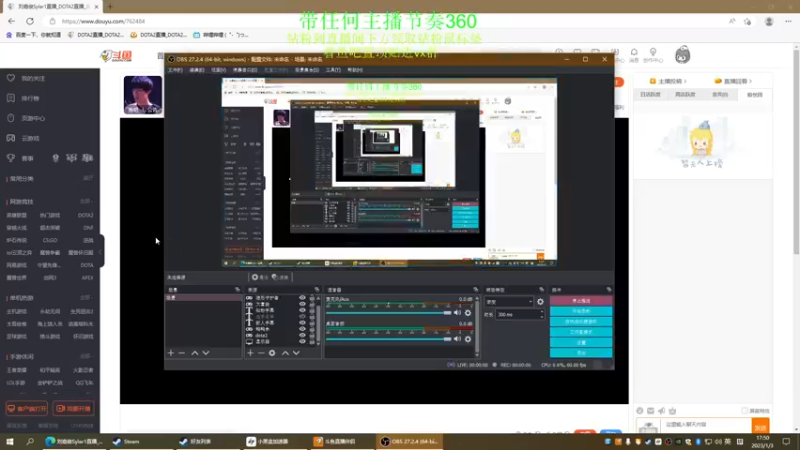800x450 pixels.
Task: Open the browser three-dot menu
Action: click(x=788, y=21)
